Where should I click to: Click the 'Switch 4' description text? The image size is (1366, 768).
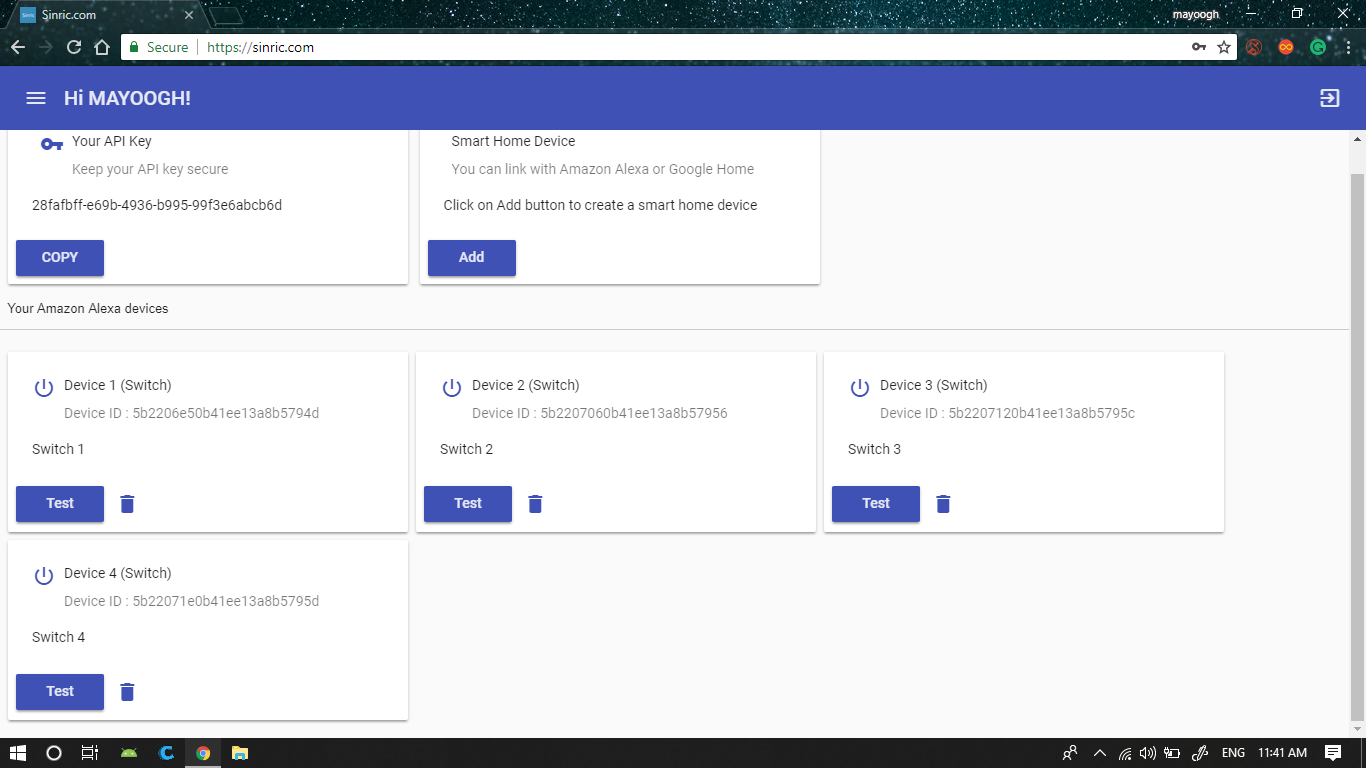59,637
